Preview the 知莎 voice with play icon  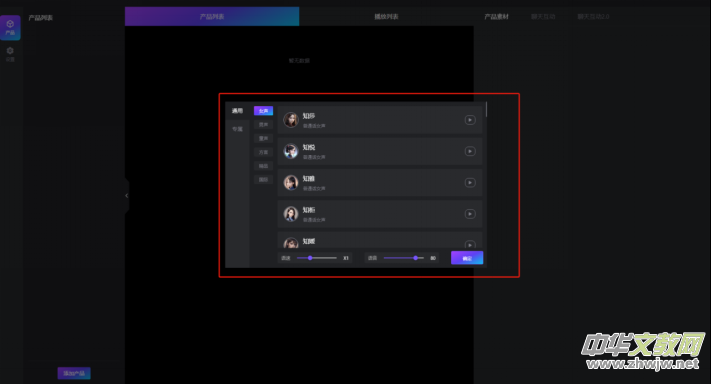point(470,120)
